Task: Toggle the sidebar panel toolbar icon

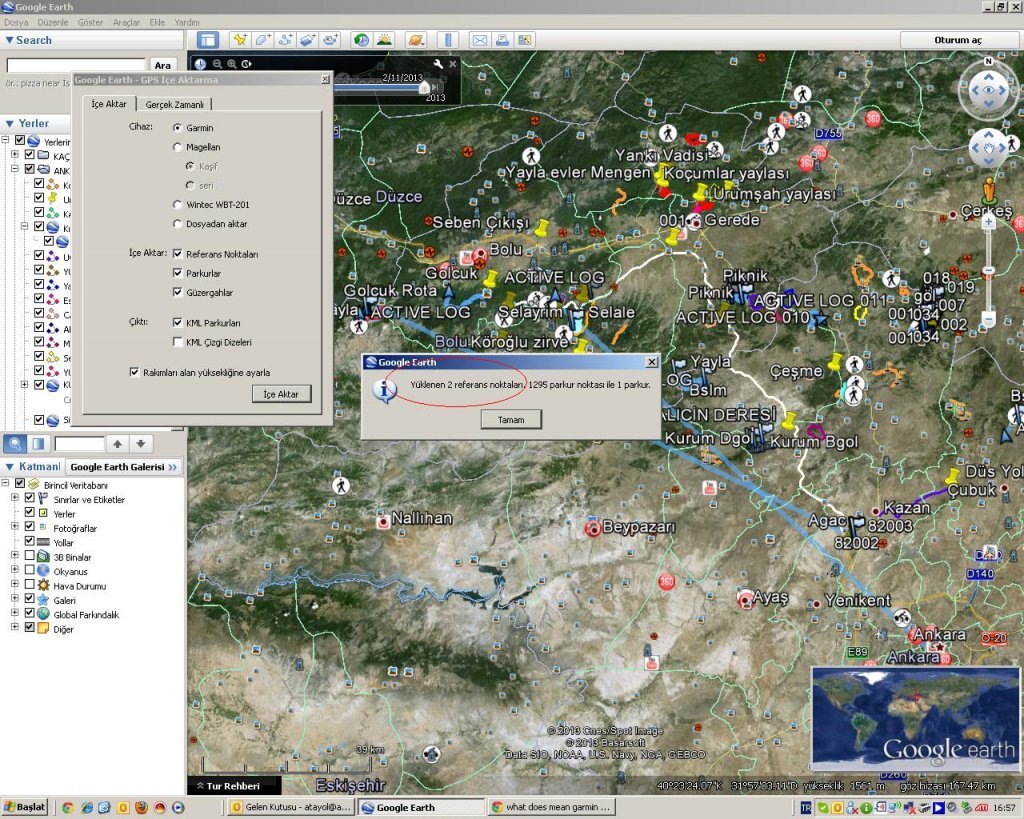Action: [208, 40]
